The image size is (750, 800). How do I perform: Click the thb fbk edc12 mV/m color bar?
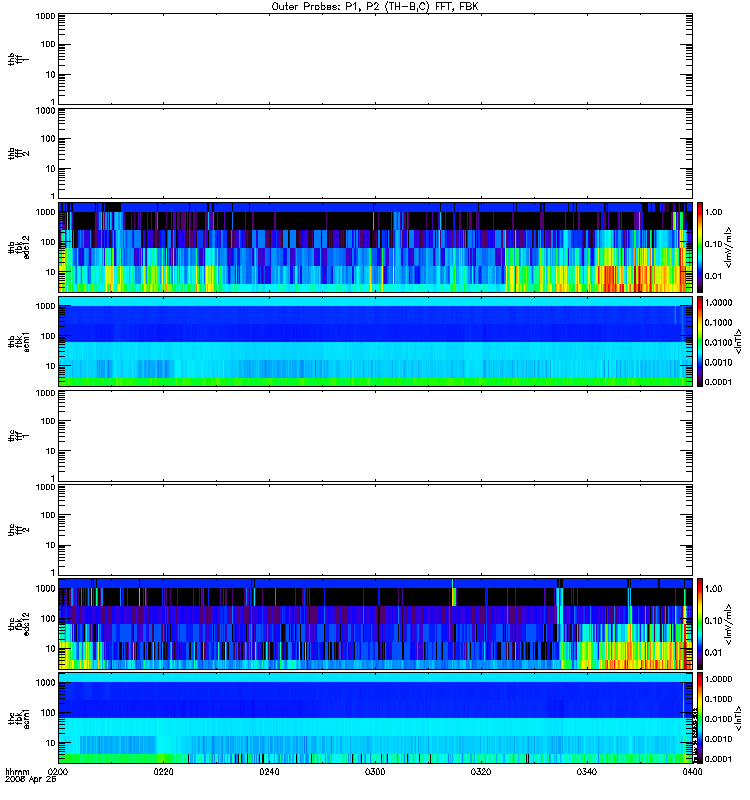[700, 247]
